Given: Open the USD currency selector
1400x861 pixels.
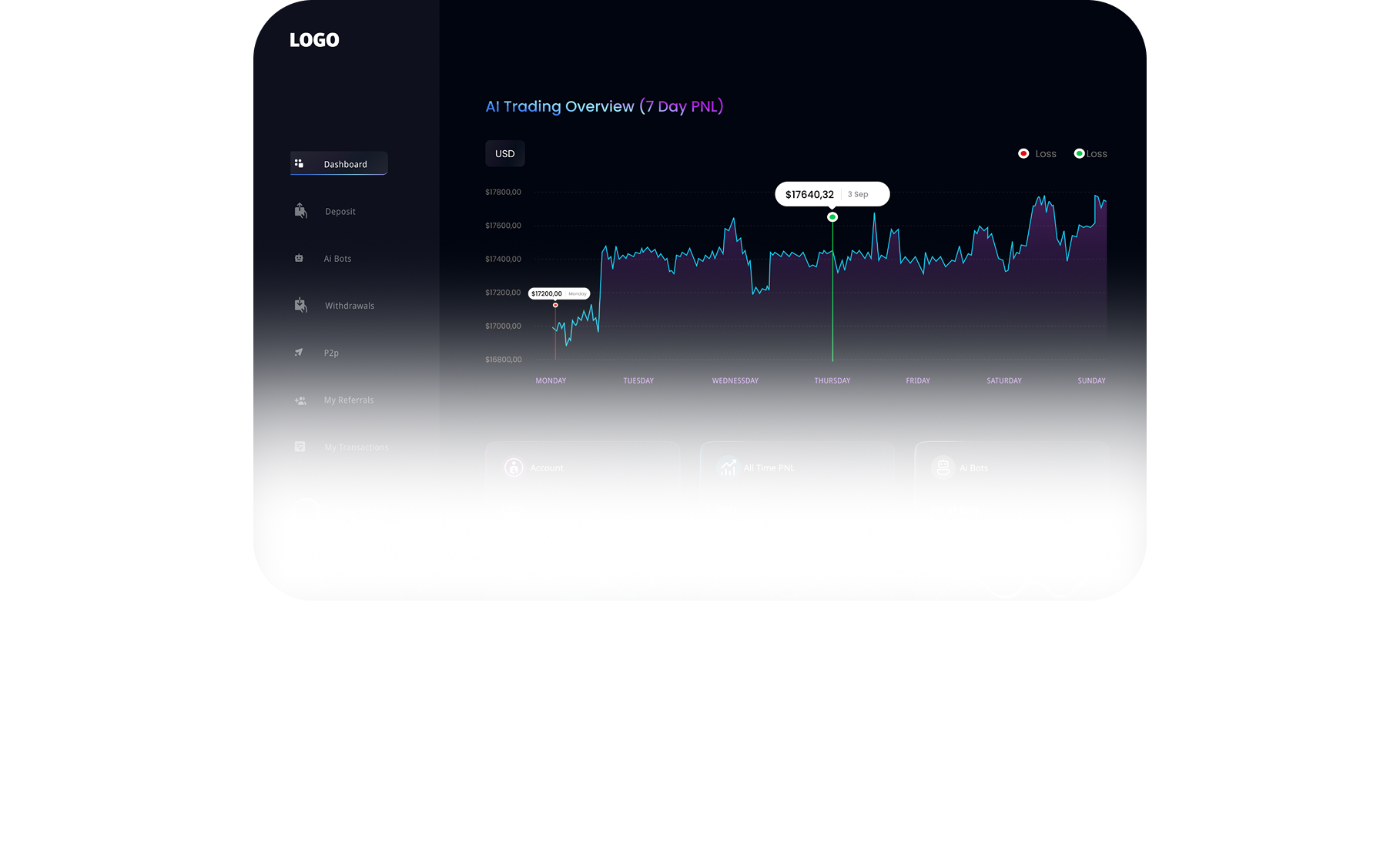Looking at the screenshot, I should tap(505, 153).
